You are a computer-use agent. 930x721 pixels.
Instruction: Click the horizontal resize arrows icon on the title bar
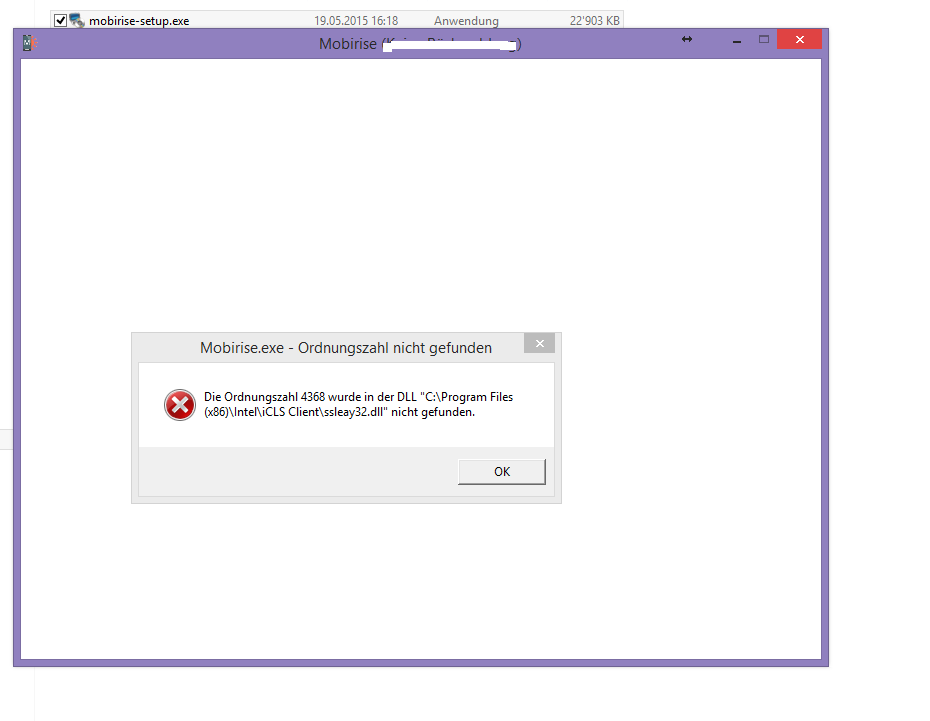[x=686, y=39]
